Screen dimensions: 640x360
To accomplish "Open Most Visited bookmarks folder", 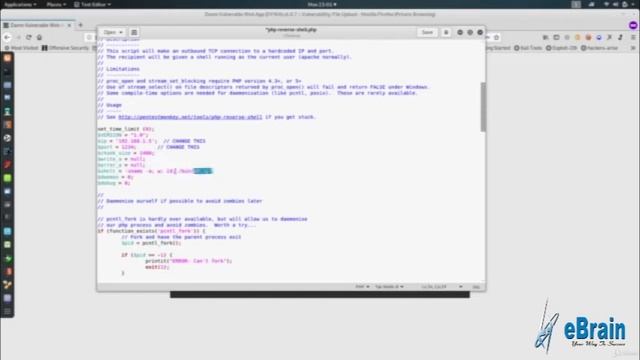I will click(x=21, y=48).
